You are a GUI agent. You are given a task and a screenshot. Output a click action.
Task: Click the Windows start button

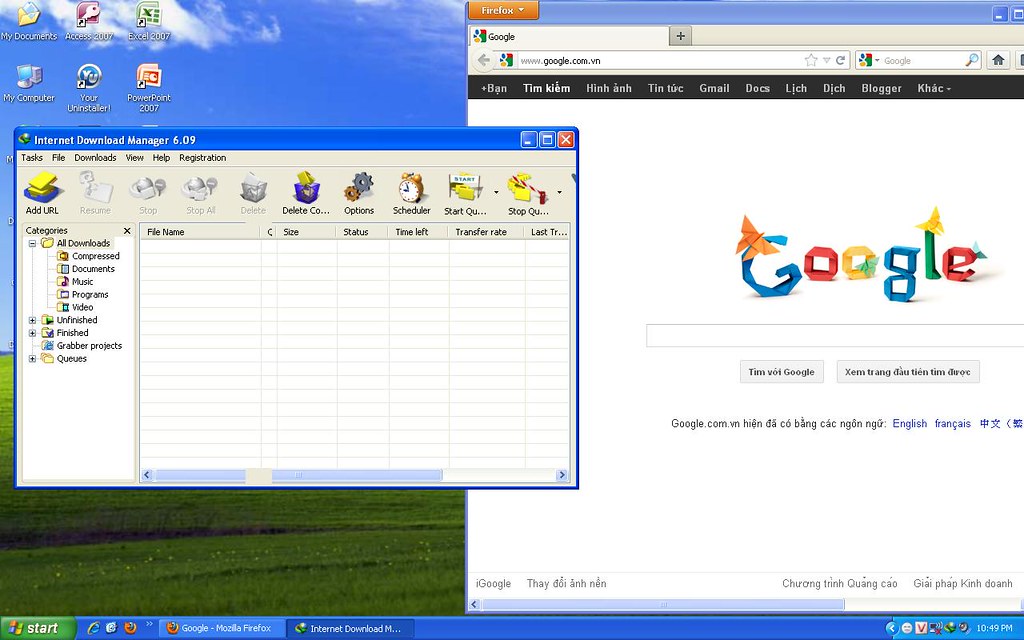[x=37, y=628]
